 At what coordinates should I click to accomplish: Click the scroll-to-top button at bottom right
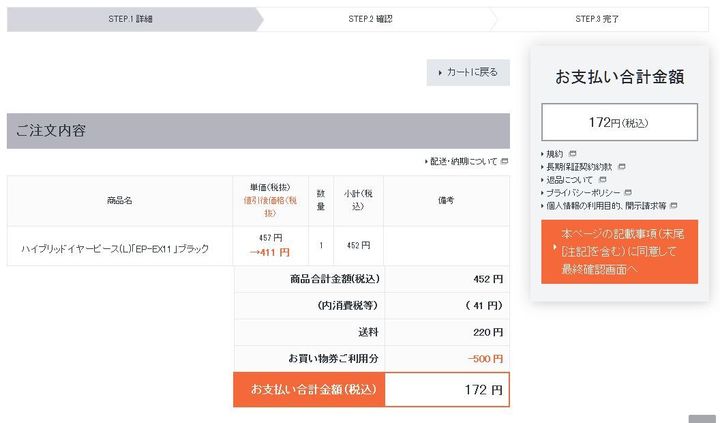click(702, 419)
